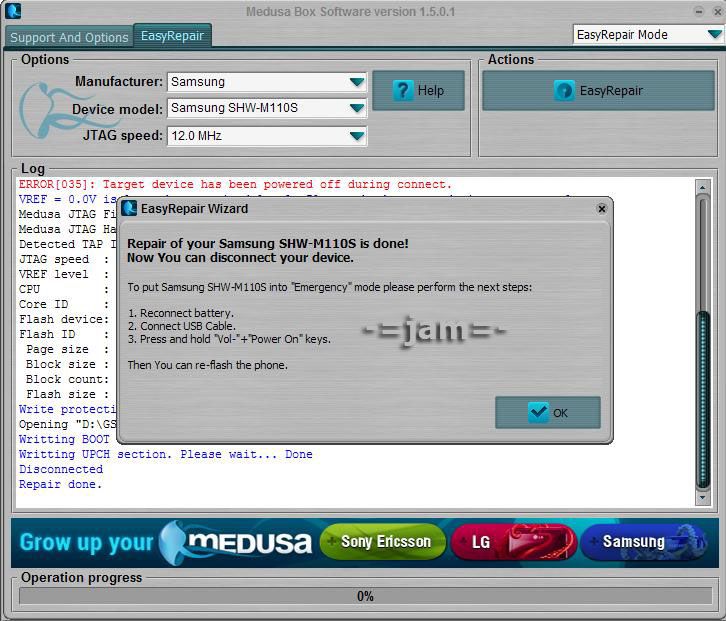
Task: Select the EasyRepair tab
Action: [172, 36]
